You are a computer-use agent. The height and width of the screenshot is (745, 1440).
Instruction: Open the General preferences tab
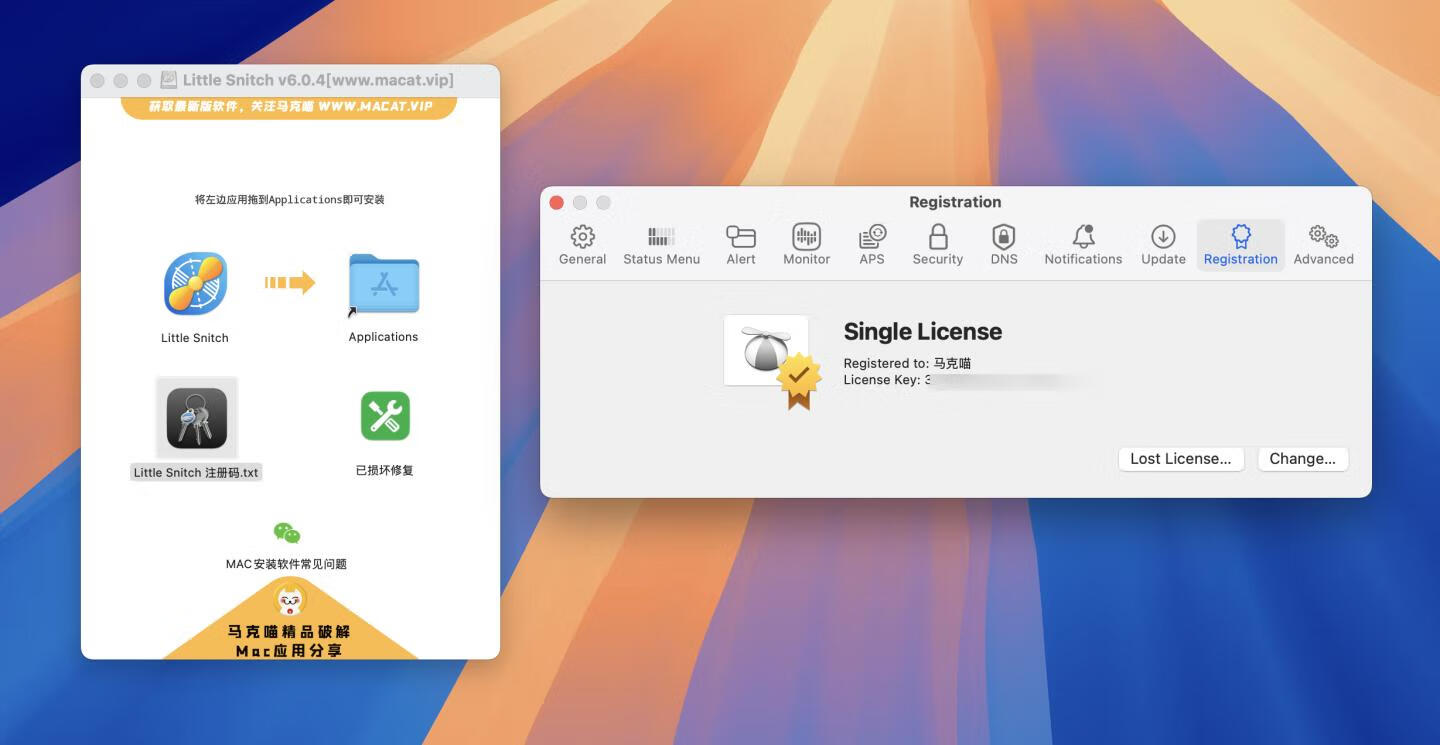(x=582, y=245)
